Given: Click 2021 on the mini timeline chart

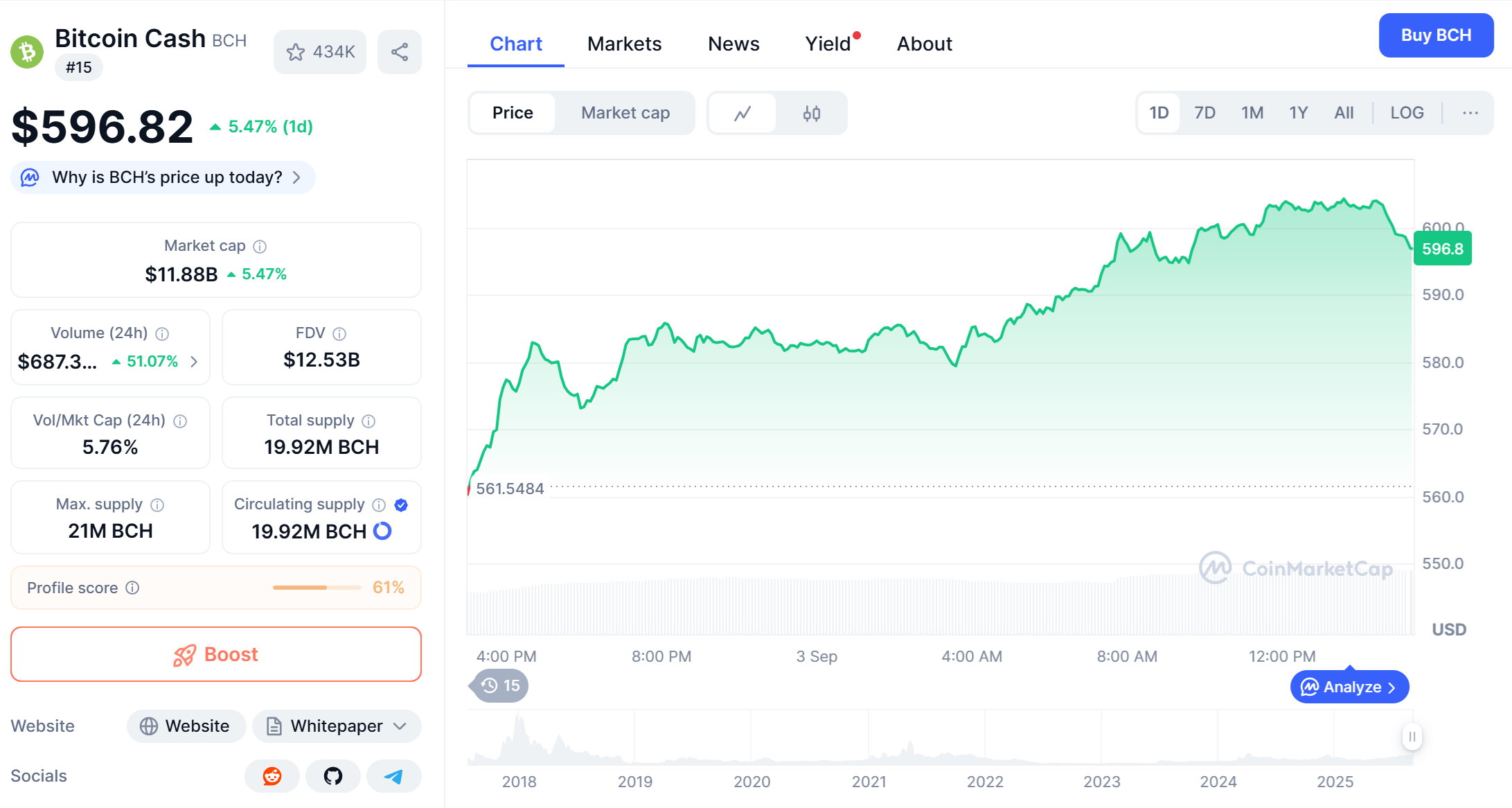Looking at the screenshot, I should (x=869, y=782).
